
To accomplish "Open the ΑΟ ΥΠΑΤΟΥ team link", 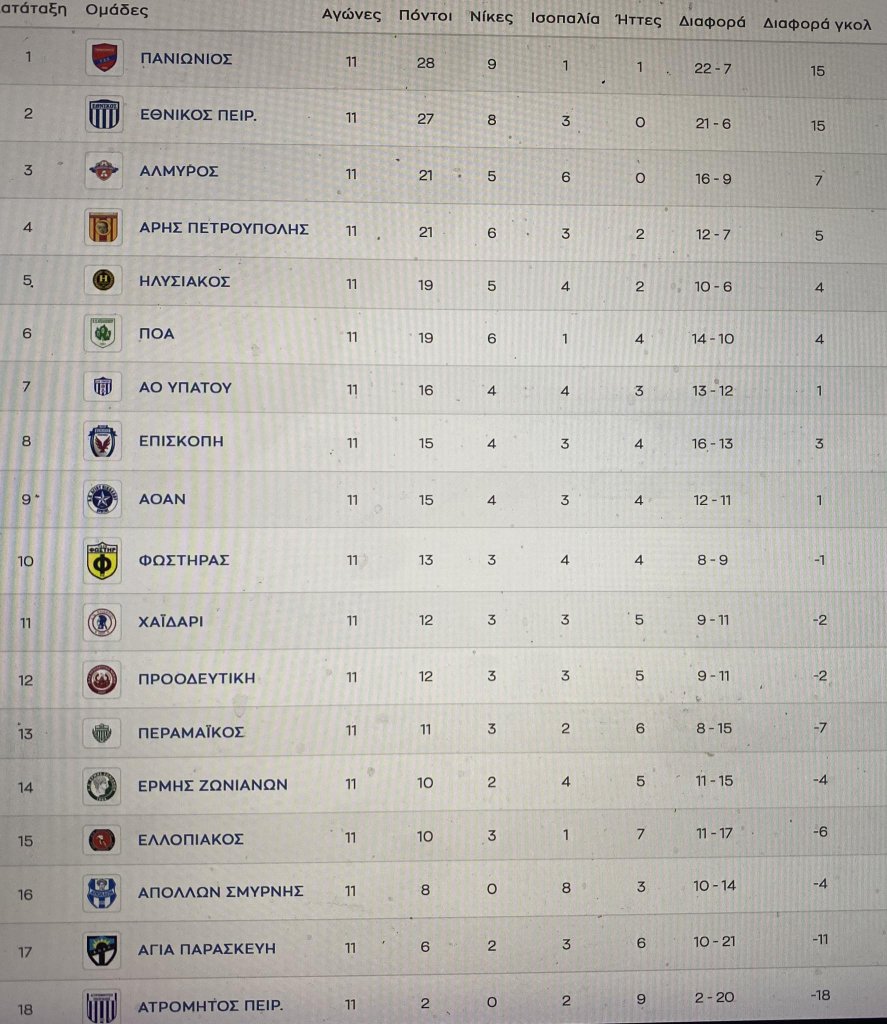I will pyautogui.click(x=185, y=387).
